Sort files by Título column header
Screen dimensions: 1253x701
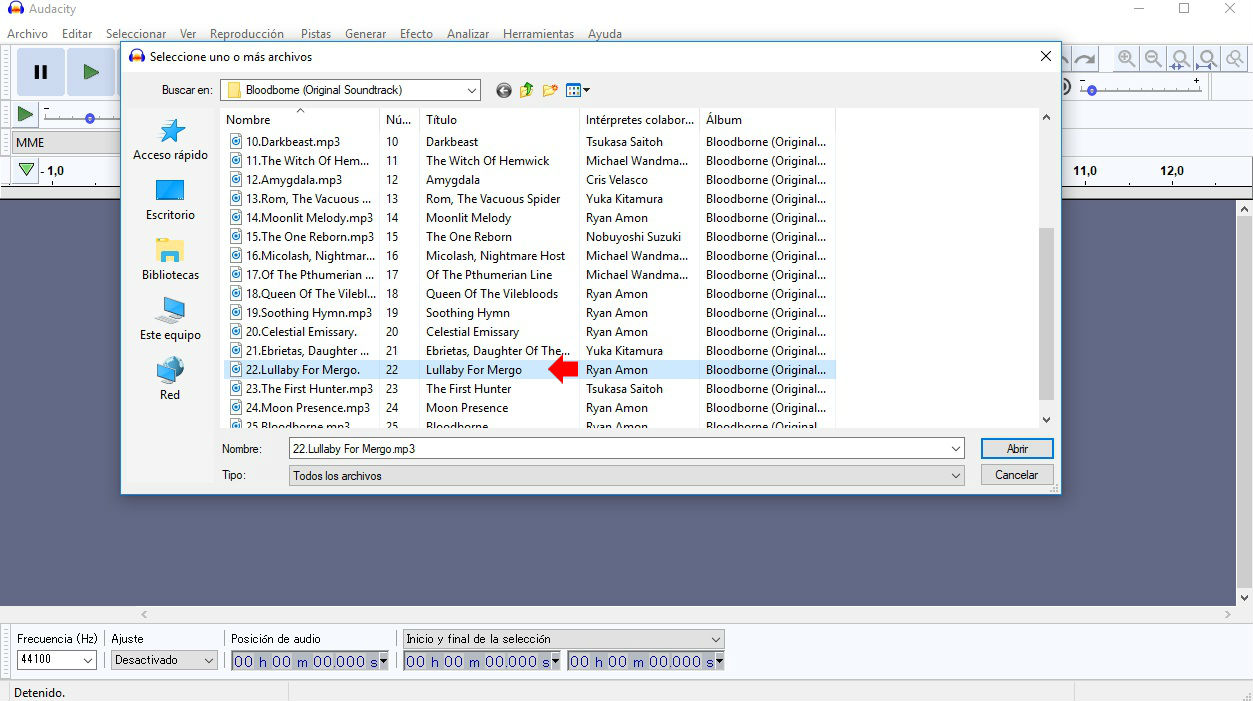(x=442, y=120)
